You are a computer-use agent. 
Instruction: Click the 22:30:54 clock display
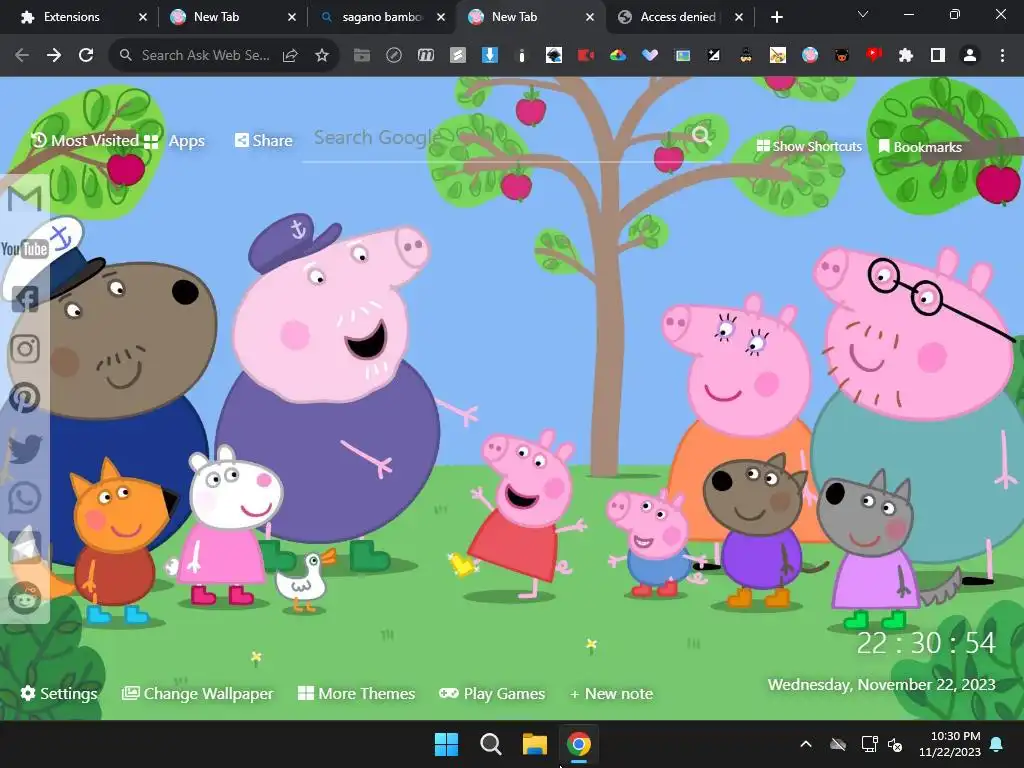pos(926,643)
